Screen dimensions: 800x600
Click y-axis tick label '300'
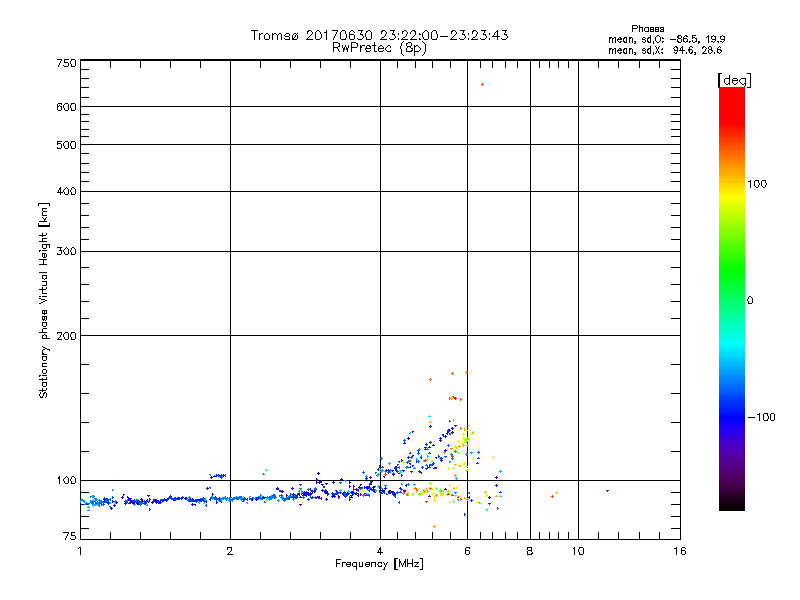pyautogui.click(x=66, y=252)
